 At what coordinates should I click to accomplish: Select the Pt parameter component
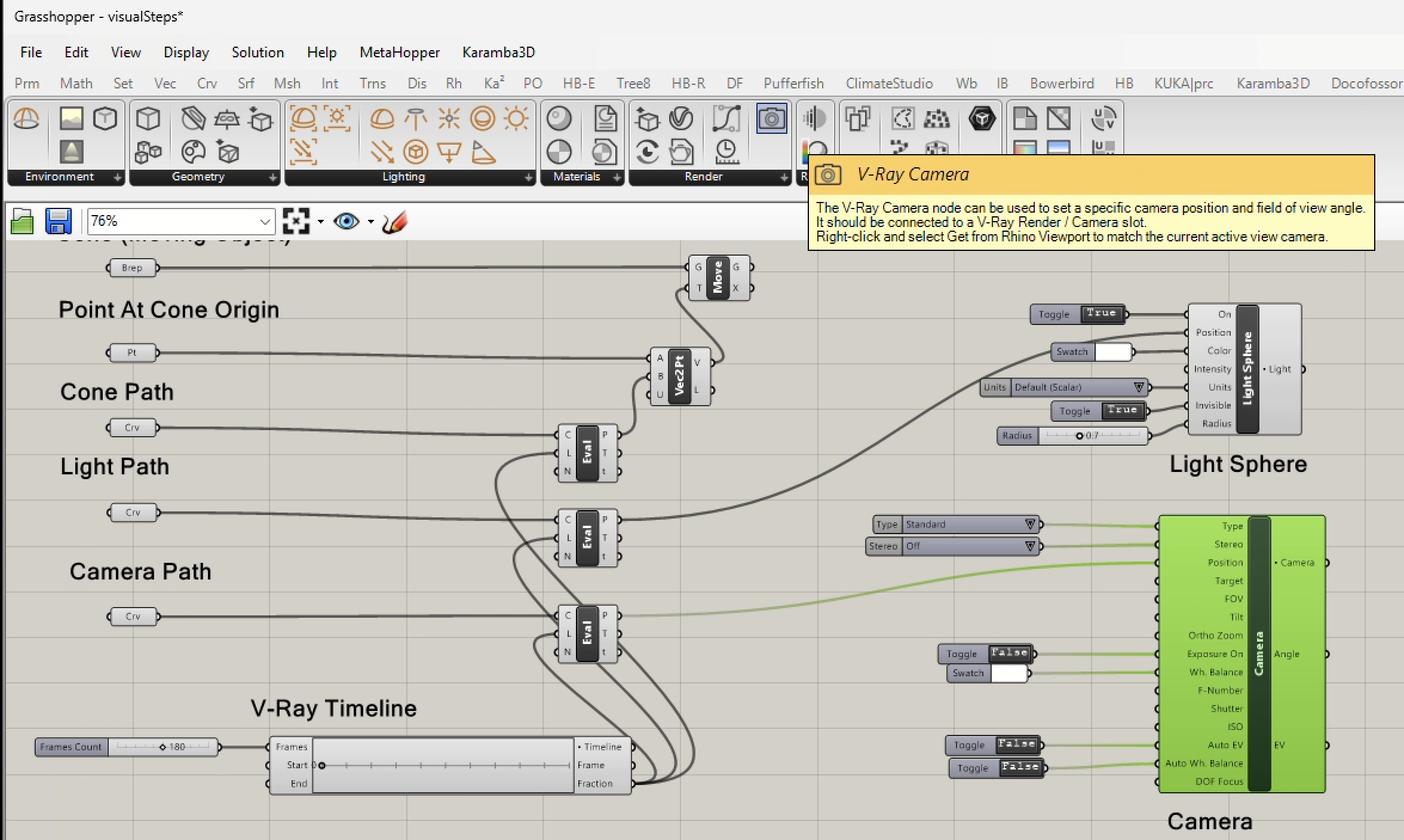(x=132, y=352)
